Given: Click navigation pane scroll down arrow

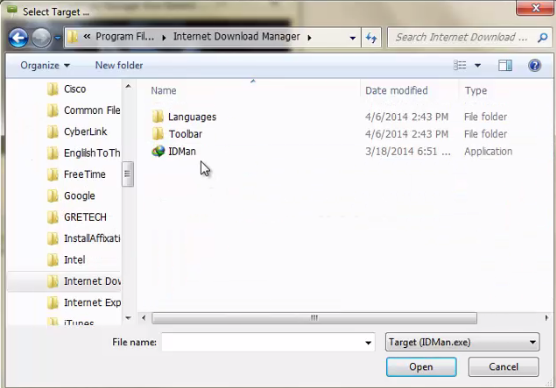Looking at the screenshot, I should point(128,318).
